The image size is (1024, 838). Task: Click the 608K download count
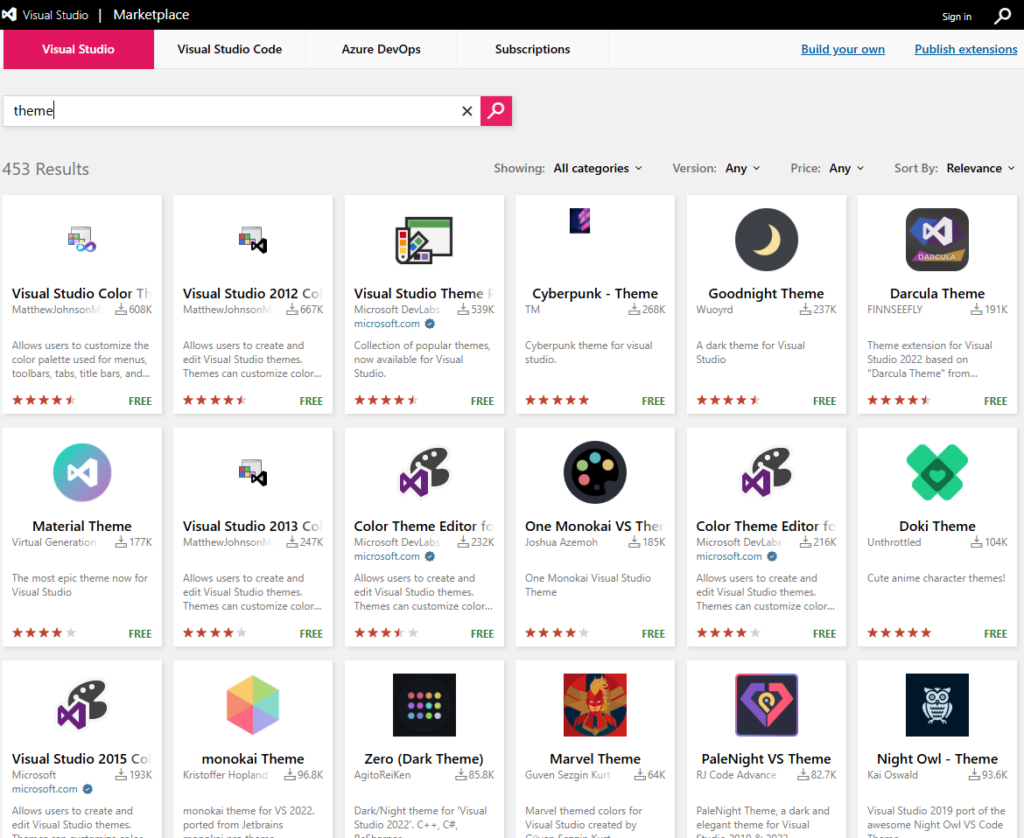[x=134, y=310]
